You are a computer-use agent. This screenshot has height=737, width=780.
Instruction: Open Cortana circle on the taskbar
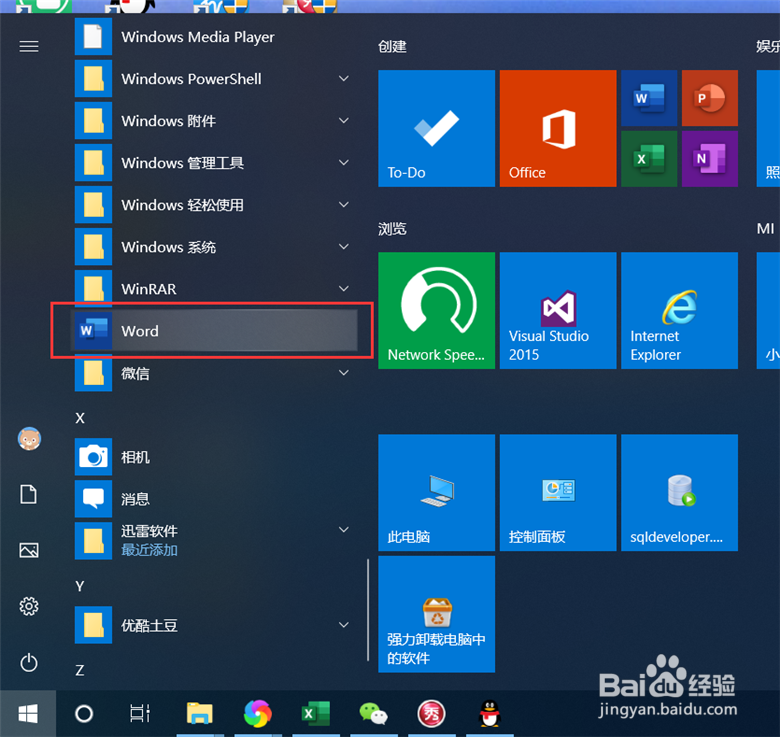84,714
